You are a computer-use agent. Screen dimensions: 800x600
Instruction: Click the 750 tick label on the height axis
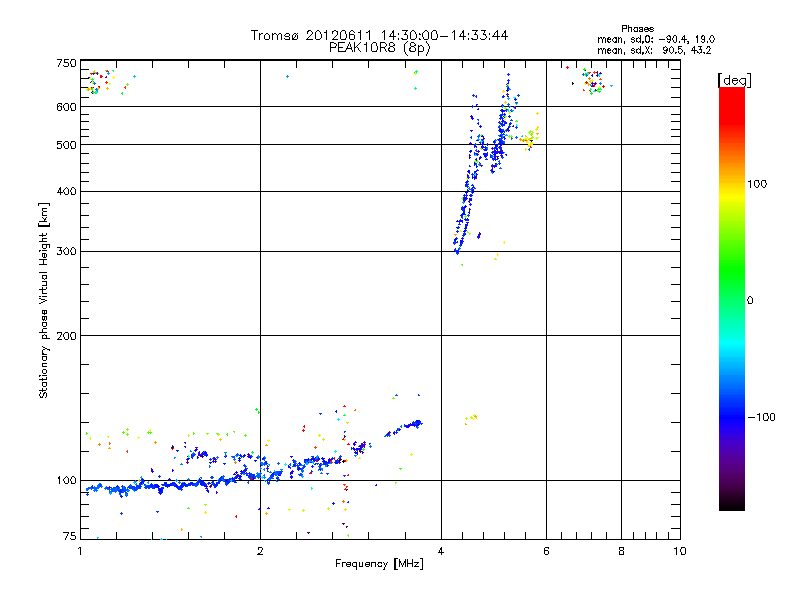[x=66, y=63]
